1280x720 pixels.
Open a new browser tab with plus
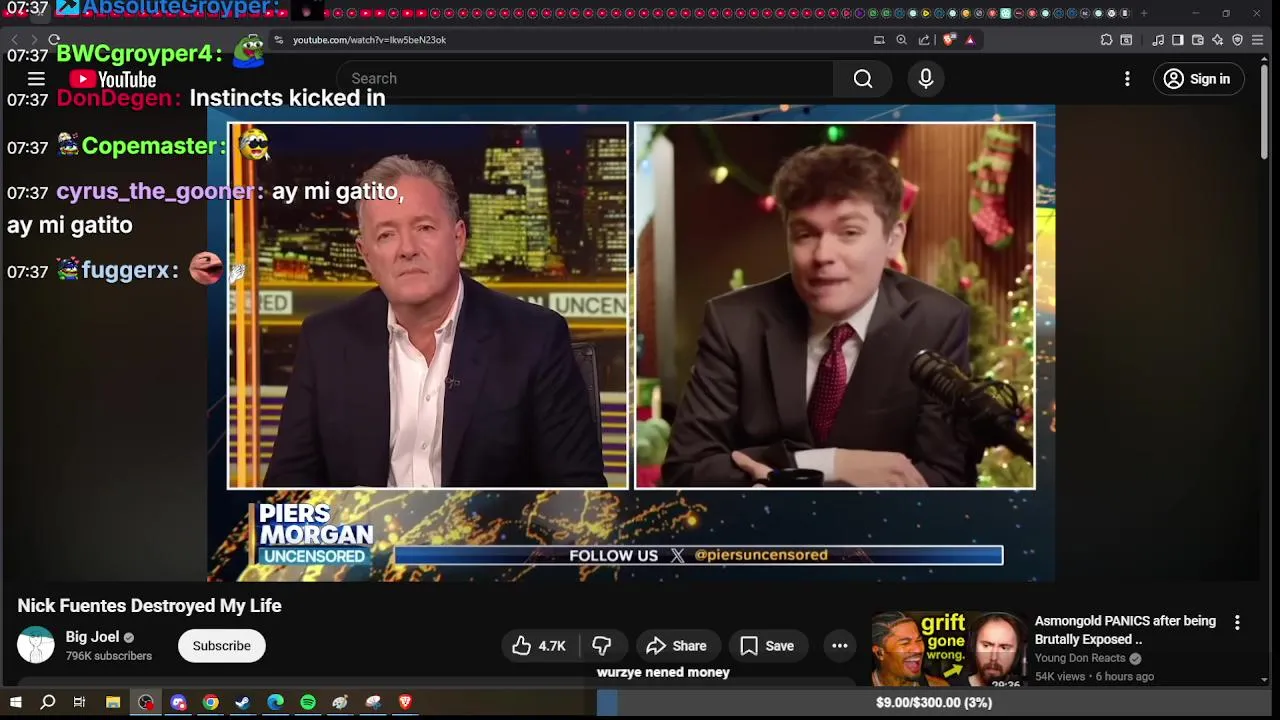[1144, 13]
